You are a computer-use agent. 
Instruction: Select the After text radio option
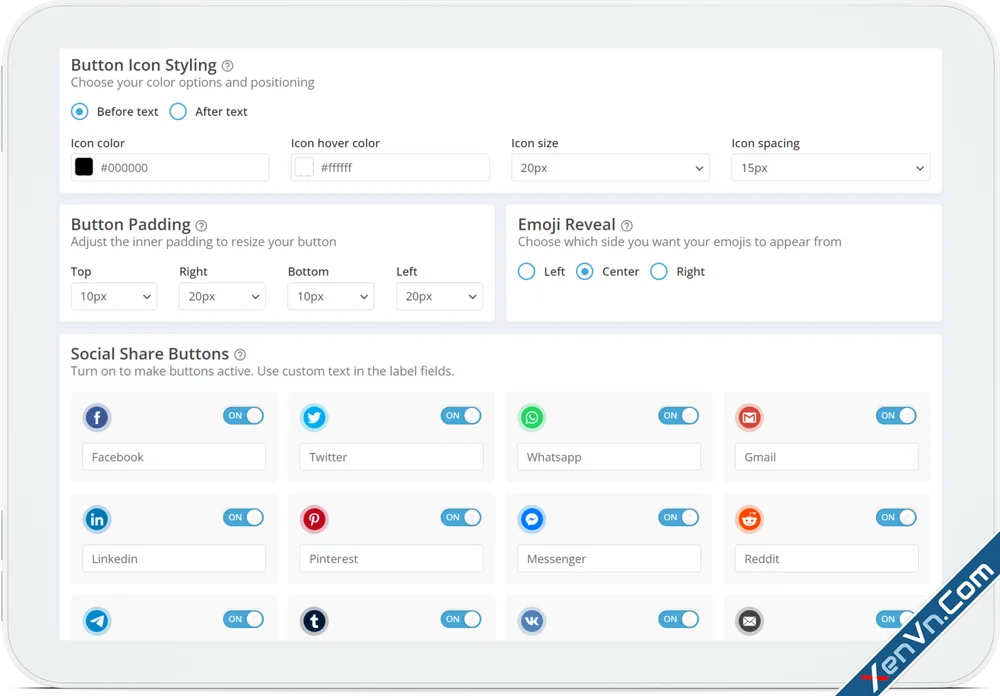click(x=178, y=112)
